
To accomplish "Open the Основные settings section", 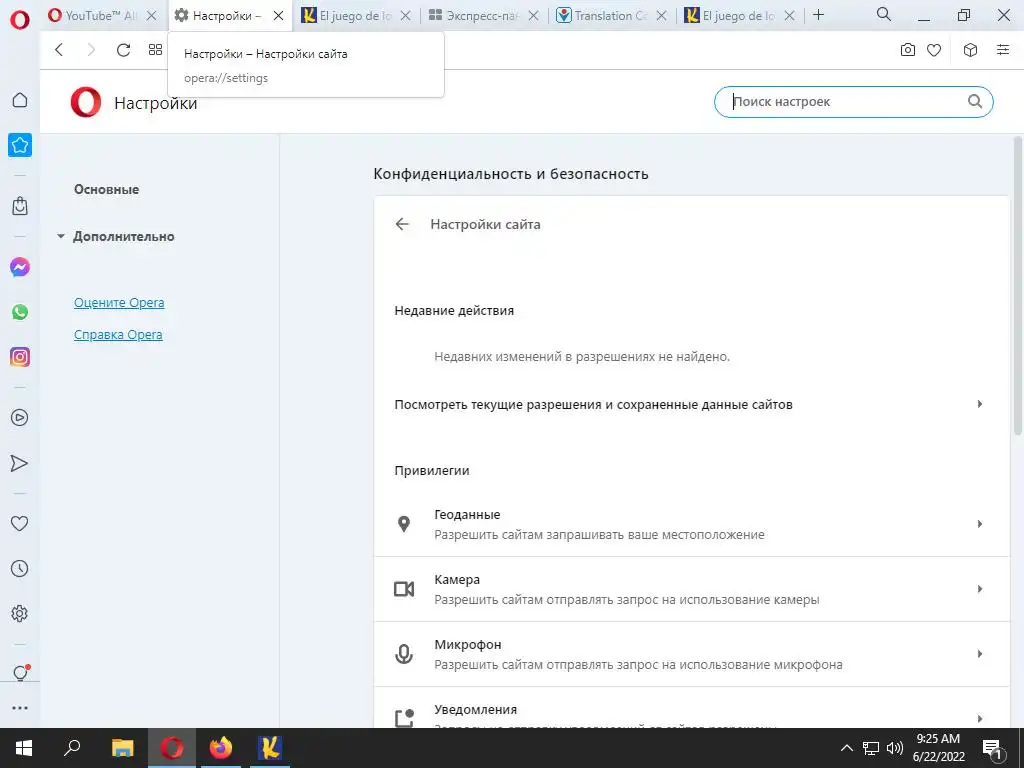I will pos(106,189).
